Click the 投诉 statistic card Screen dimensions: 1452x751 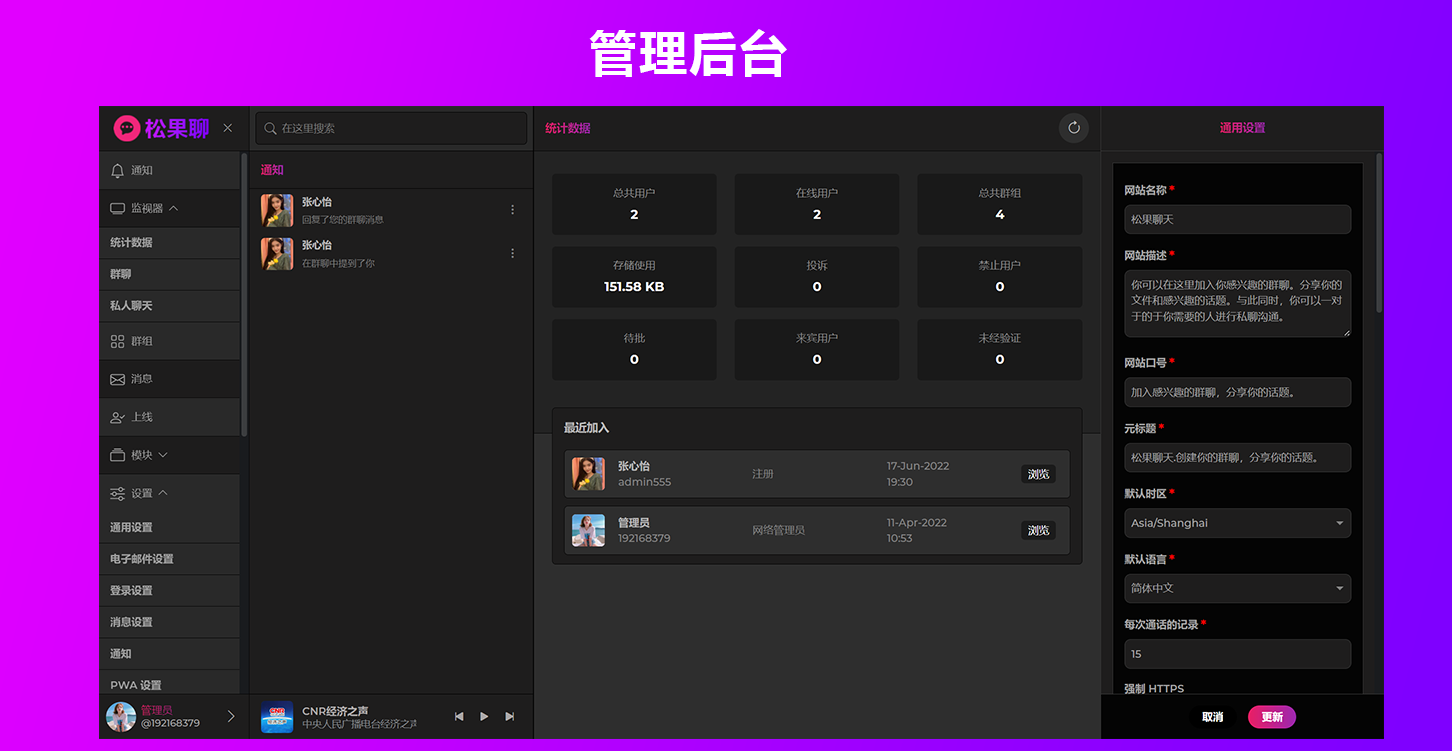pyautogui.click(x=817, y=277)
